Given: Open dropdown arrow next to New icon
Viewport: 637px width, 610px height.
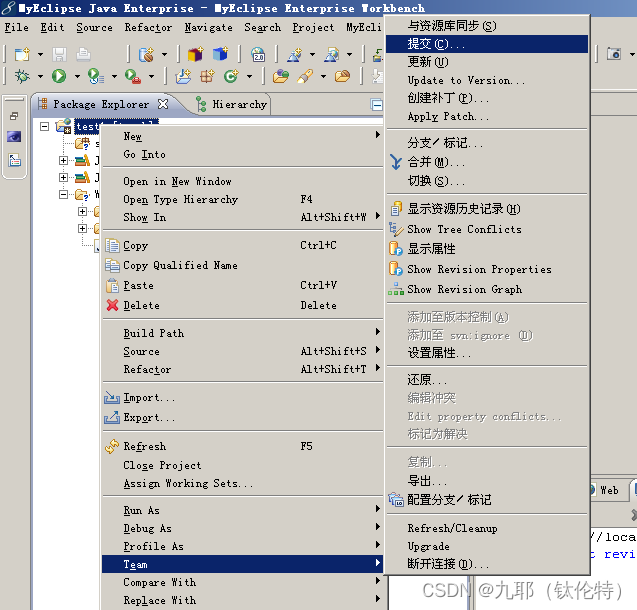Looking at the screenshot, I should [x=40, y=54].
